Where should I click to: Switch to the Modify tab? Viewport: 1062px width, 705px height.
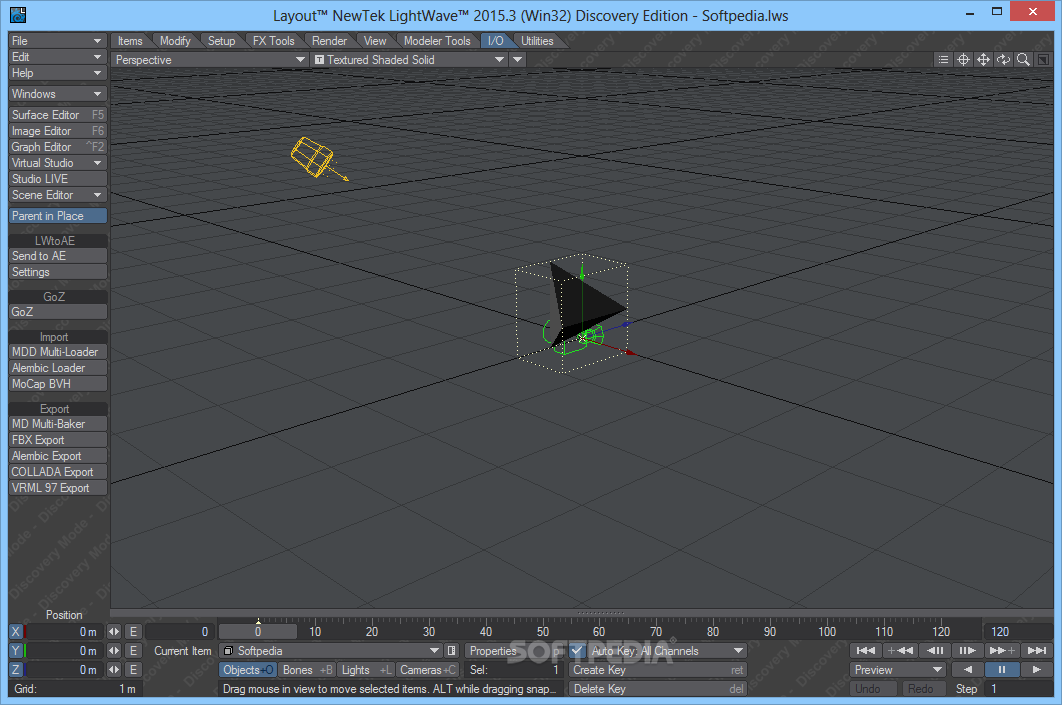click(175, 41)
